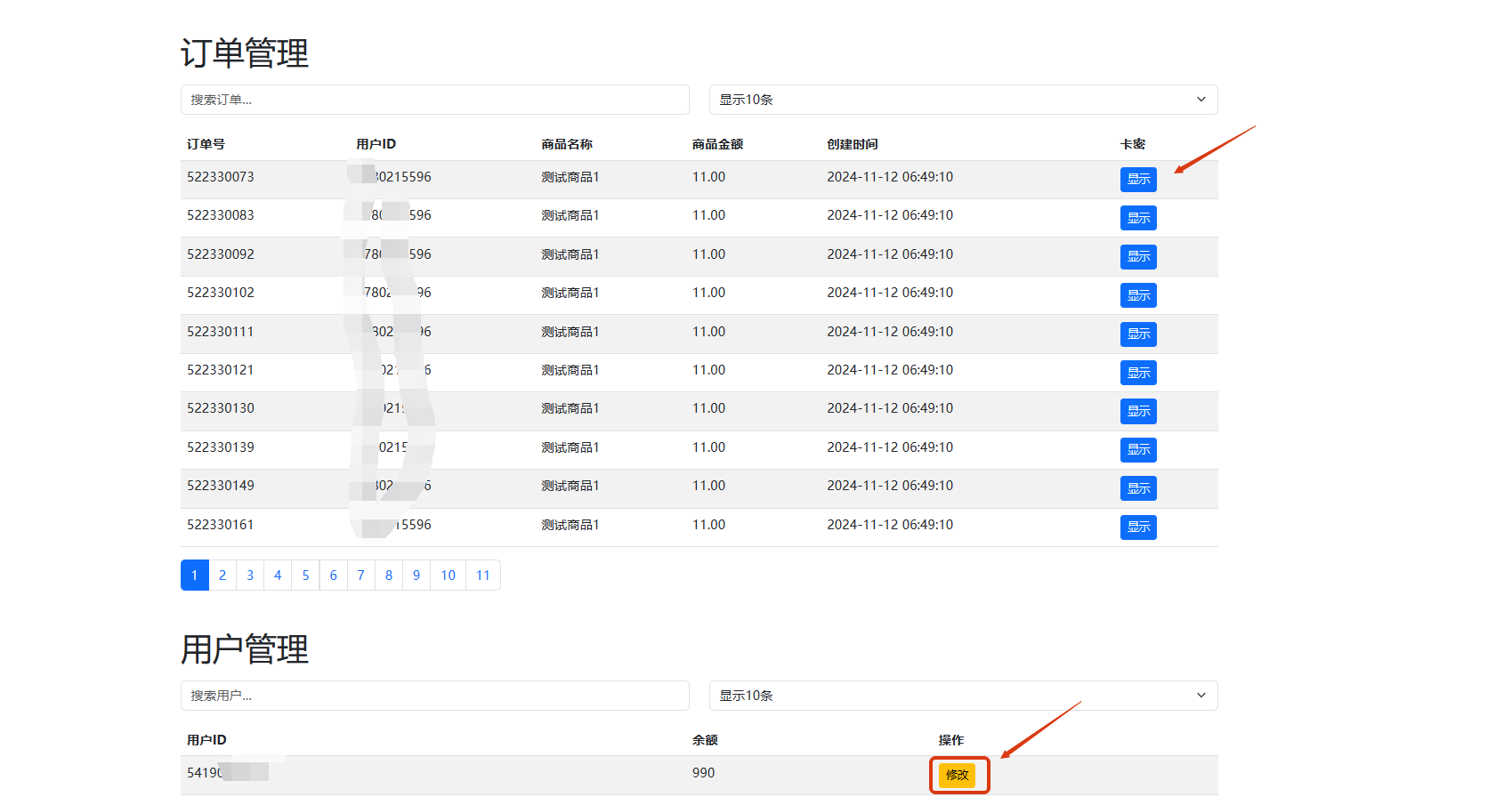Expand the user list 显示10条 dropdown
Image resolution: width=1512 pixels, height=797 pixels.
(963, 696)
